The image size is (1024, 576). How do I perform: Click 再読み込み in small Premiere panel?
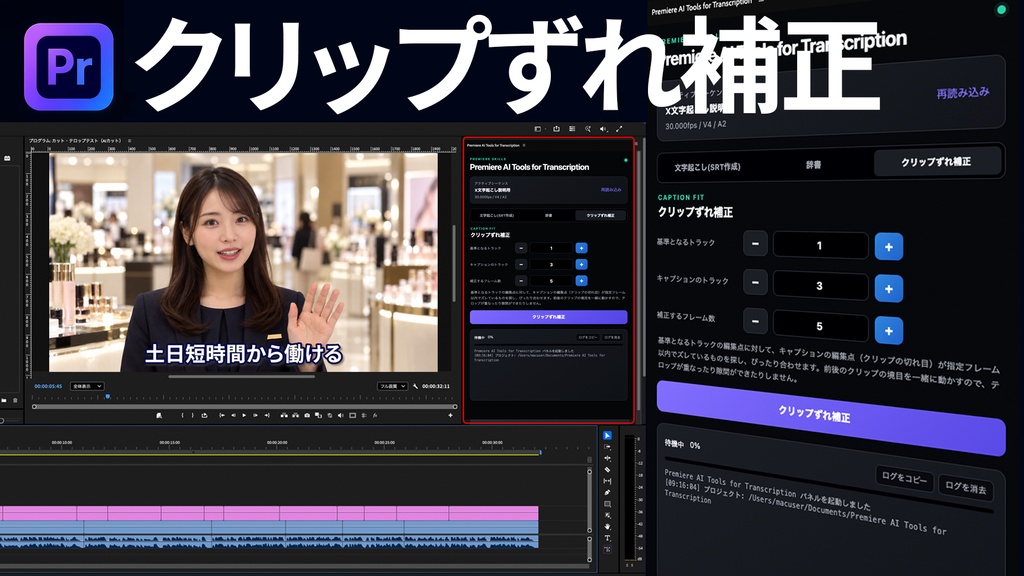(611, 190)
